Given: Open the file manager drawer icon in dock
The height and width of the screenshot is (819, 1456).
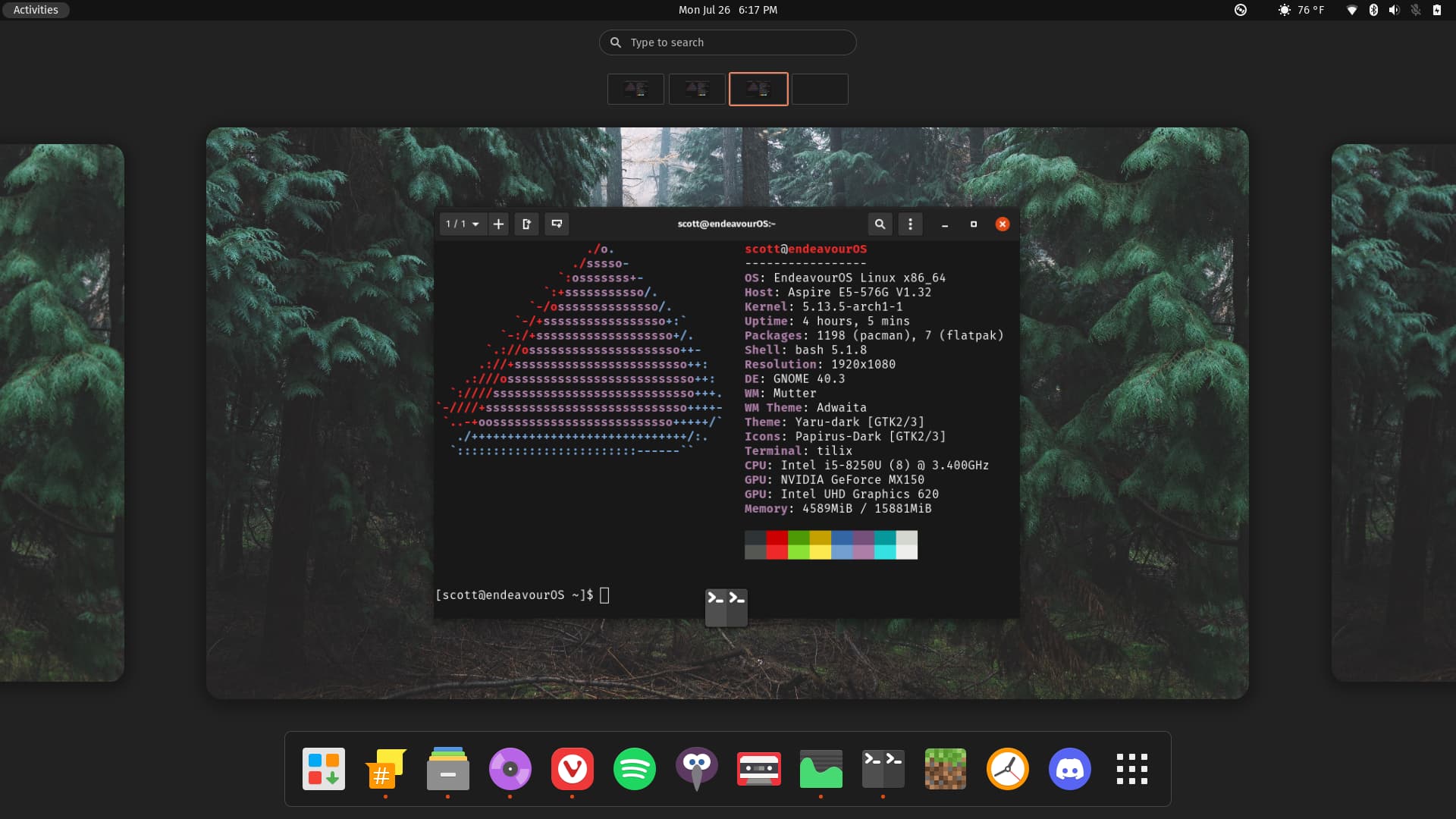Looking at the screenshot, I should pos(448,768).
